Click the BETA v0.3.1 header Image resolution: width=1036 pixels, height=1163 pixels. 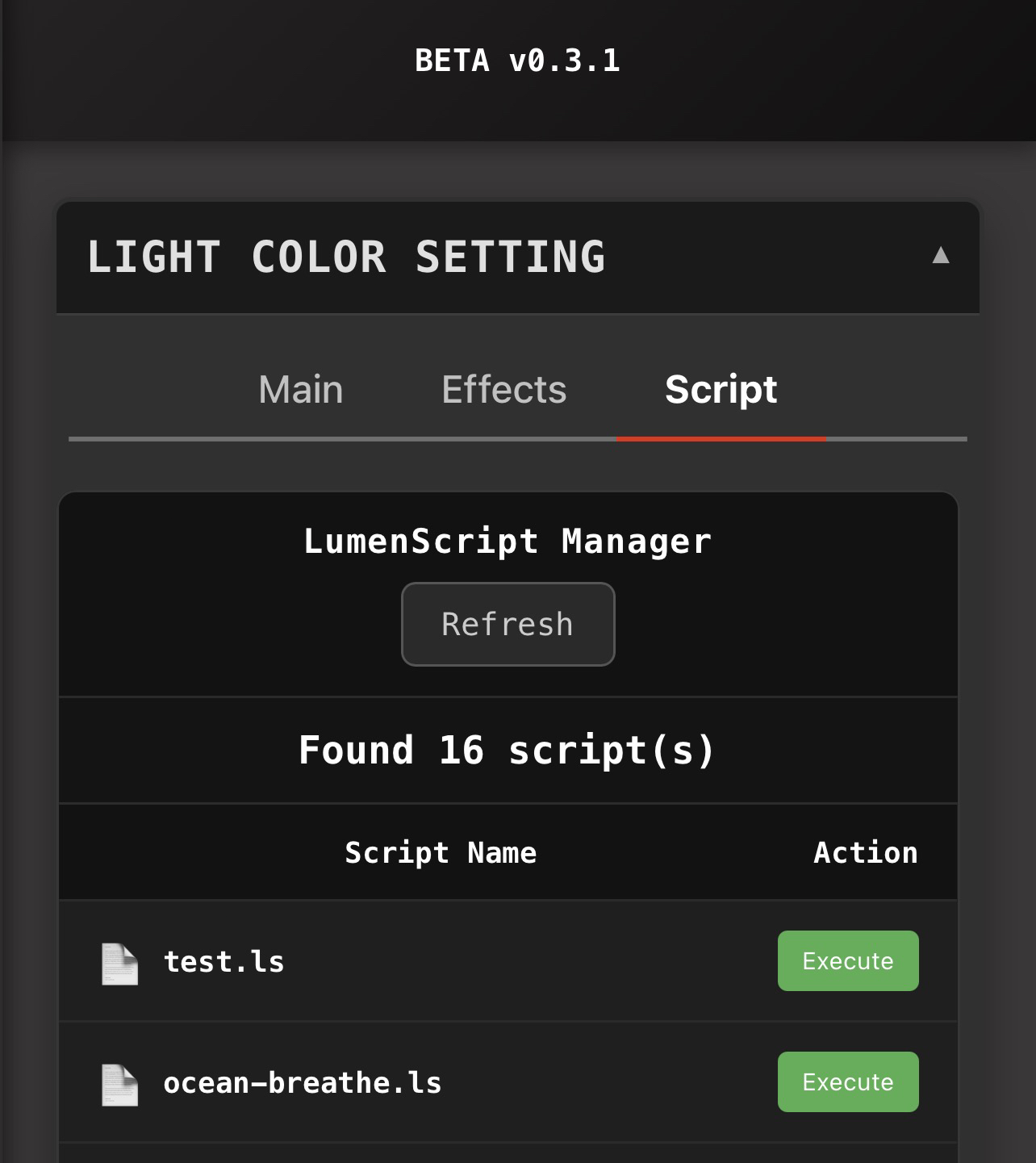click(517, 60)
